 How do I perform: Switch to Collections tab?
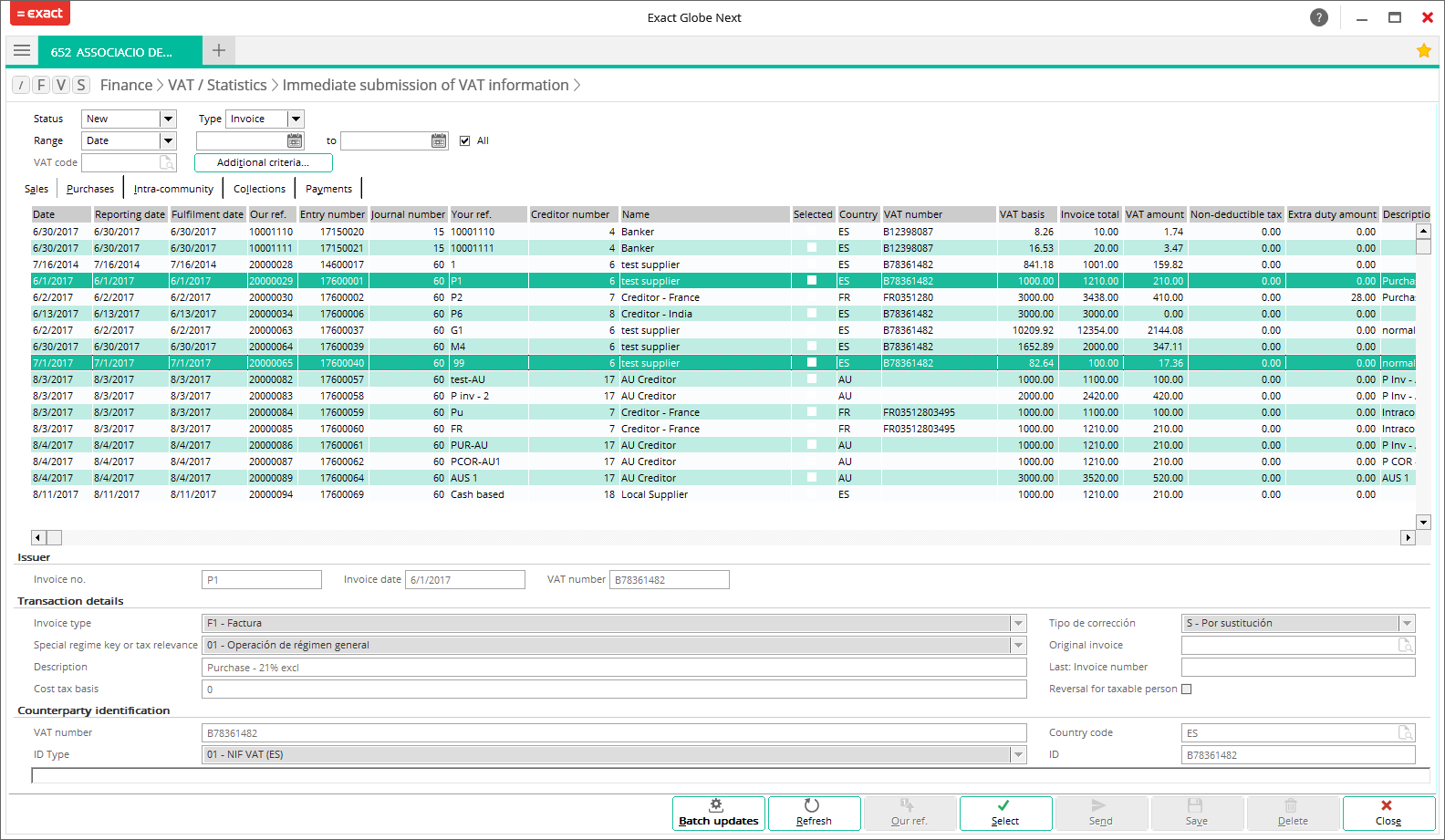point(259,189)
